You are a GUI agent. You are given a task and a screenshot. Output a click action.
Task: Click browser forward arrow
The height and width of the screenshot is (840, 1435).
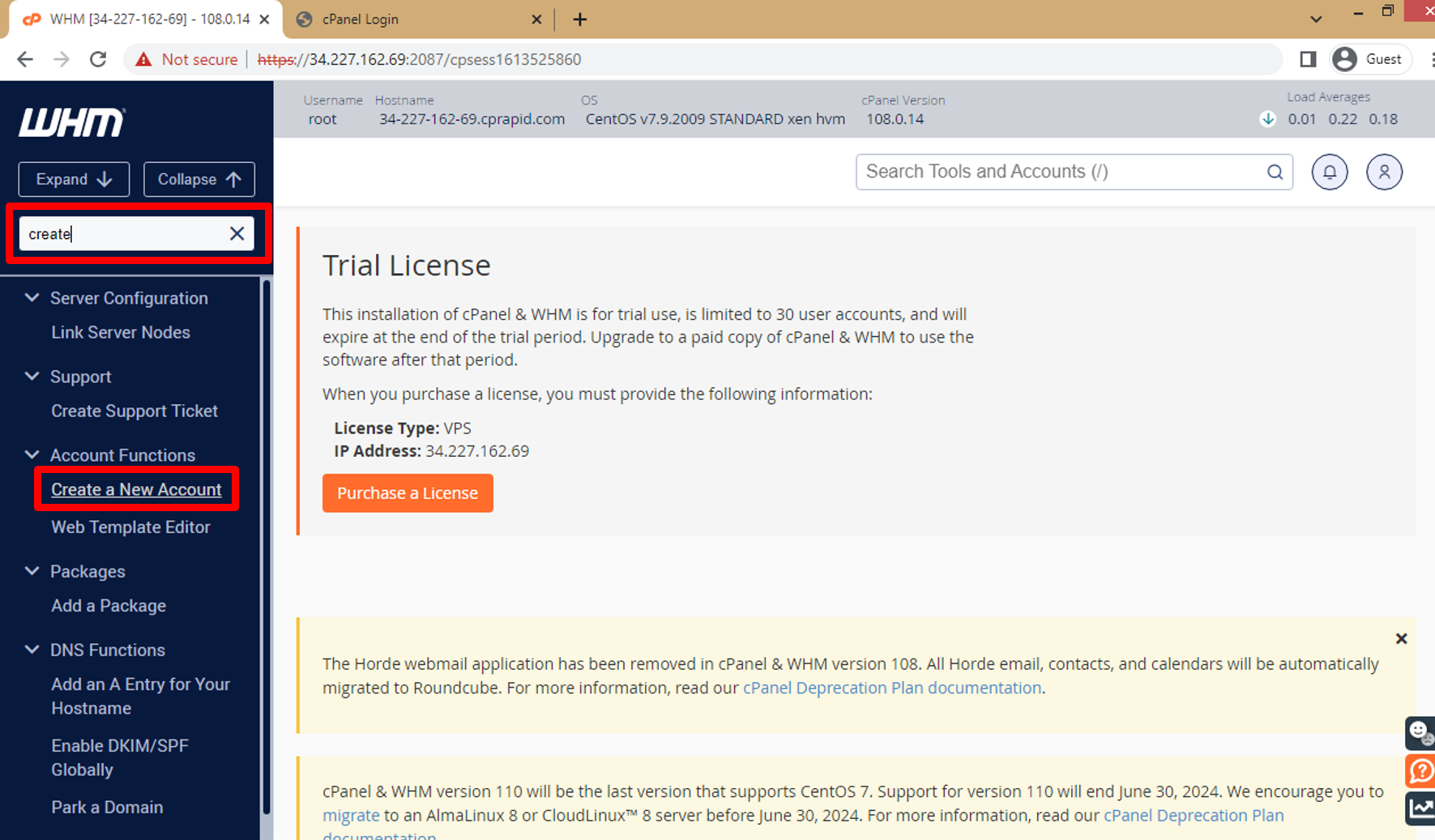[62, 59]
